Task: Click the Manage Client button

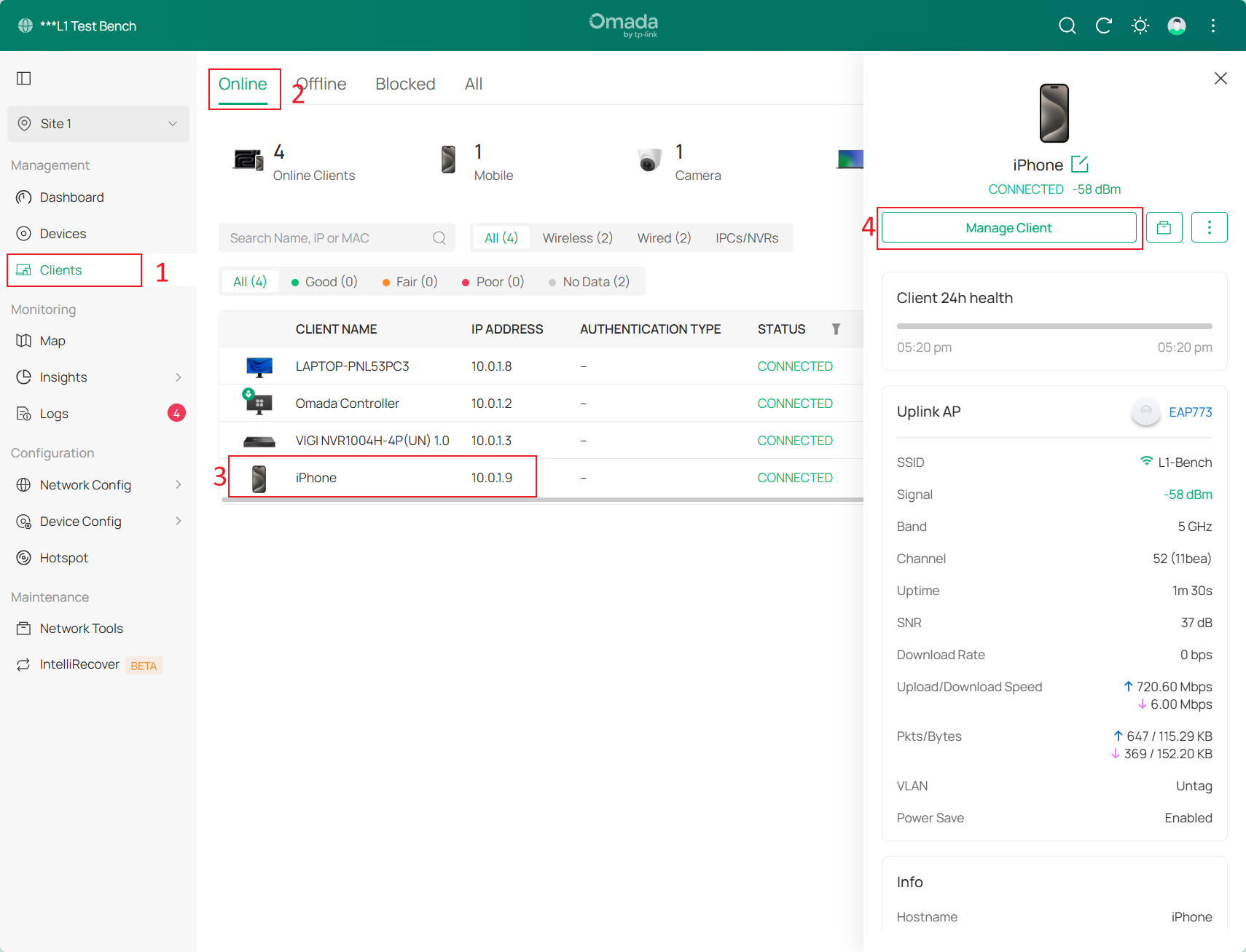Action: pyautogui.click(x=1008, y=227)
